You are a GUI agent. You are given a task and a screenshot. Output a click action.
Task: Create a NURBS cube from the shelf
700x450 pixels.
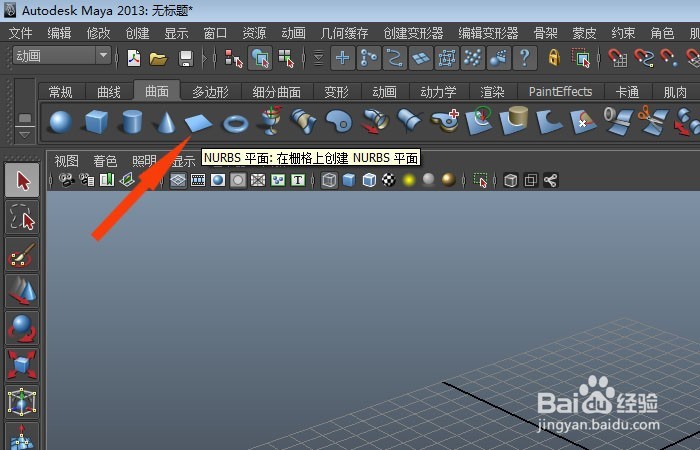click(x=97, y=122)
